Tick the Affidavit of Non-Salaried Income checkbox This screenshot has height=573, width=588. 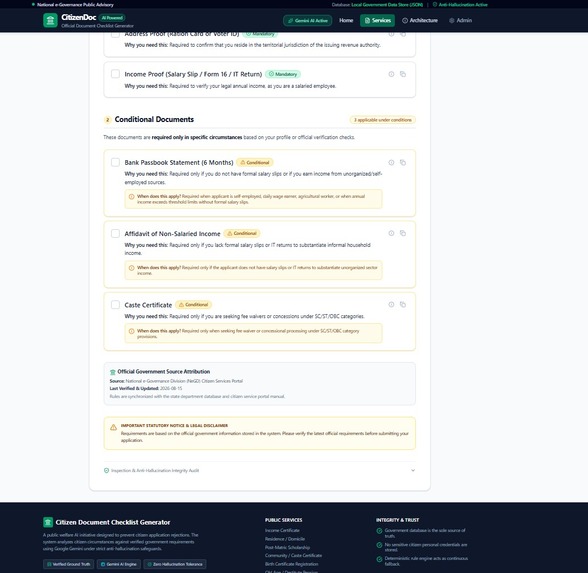coord(115,233)
